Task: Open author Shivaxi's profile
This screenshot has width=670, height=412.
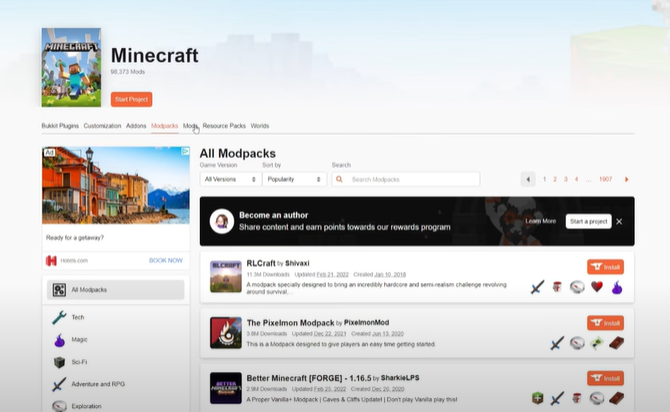Action: (297, 263)
